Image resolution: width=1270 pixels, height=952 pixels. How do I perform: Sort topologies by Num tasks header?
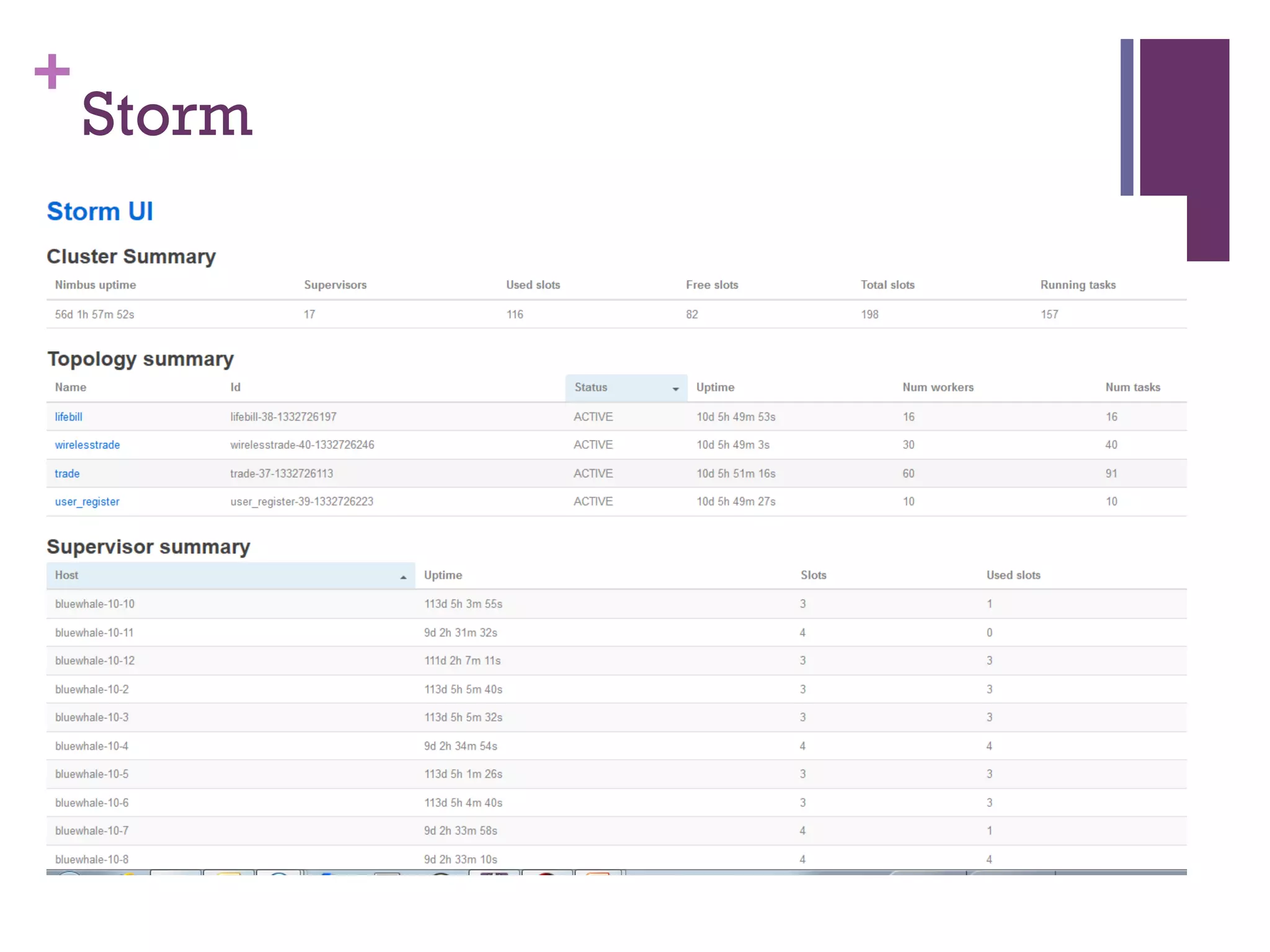[1132, 387]
